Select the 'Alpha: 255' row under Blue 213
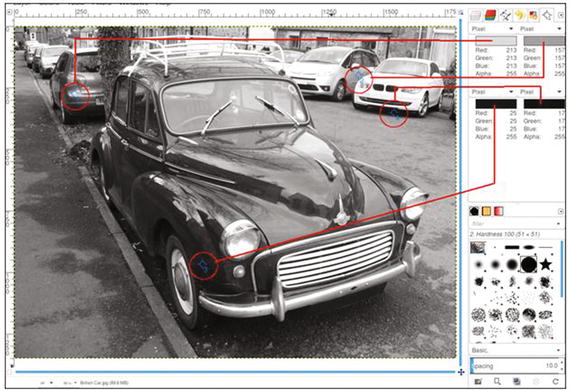The width and height of the screenshot is (570, 391). 496,74
